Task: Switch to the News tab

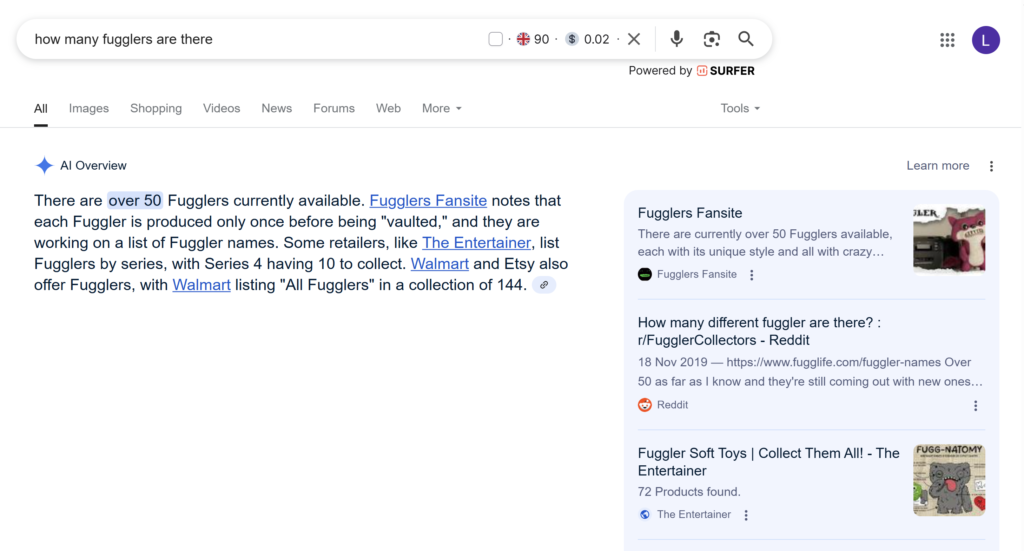Action: (x=277, y=108)
